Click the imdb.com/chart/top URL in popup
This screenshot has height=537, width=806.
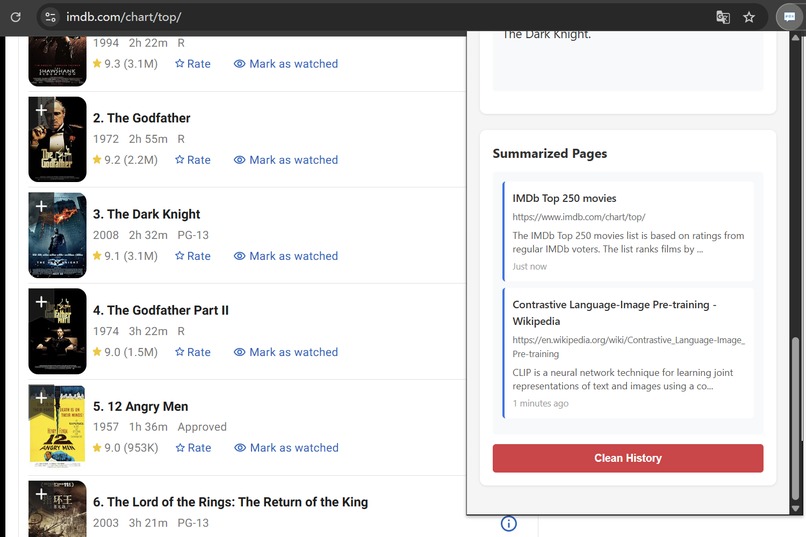click(x=579, y=217)
